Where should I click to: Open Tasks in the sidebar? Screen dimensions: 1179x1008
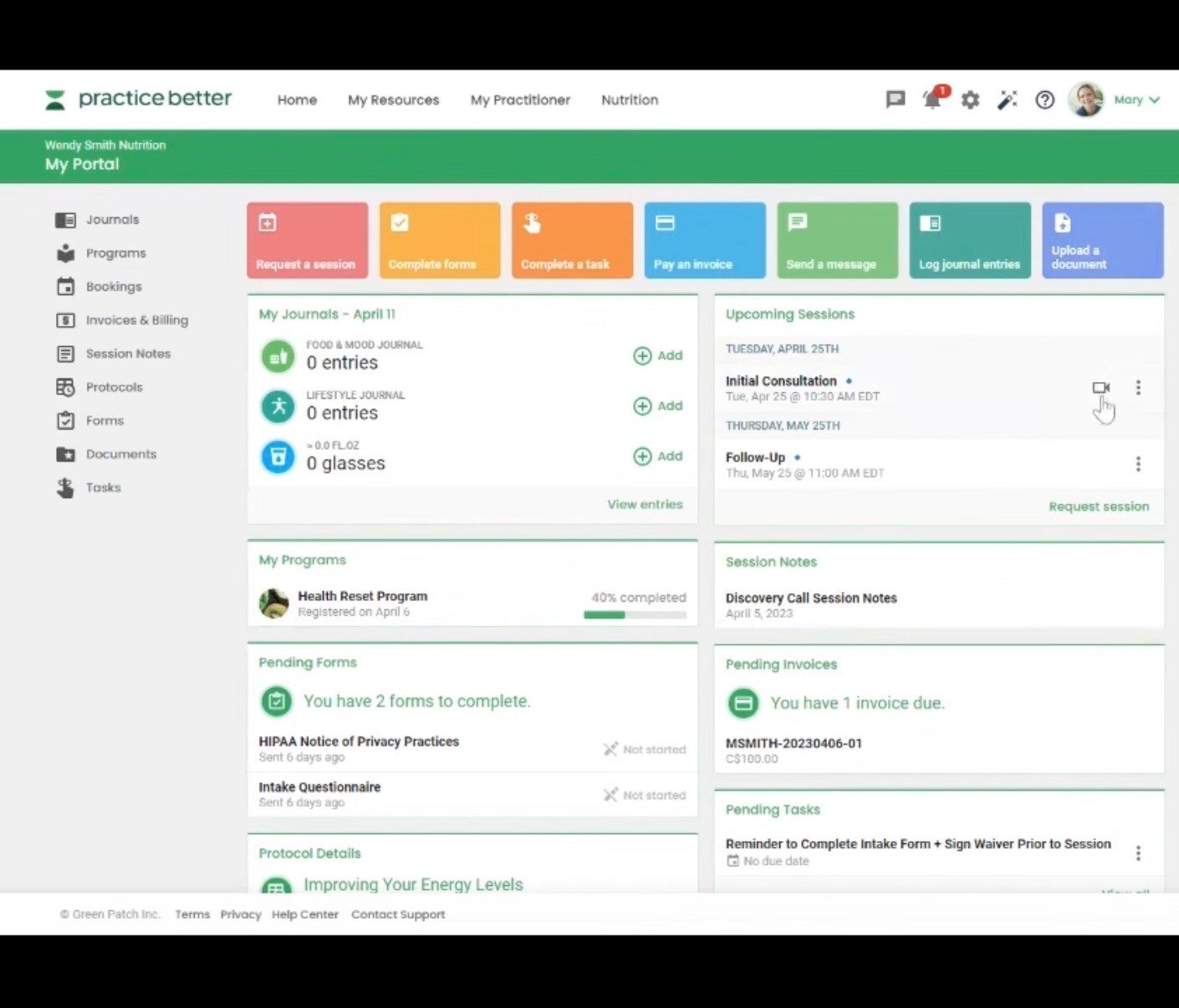pyautogui.click(x=88, y=487)
